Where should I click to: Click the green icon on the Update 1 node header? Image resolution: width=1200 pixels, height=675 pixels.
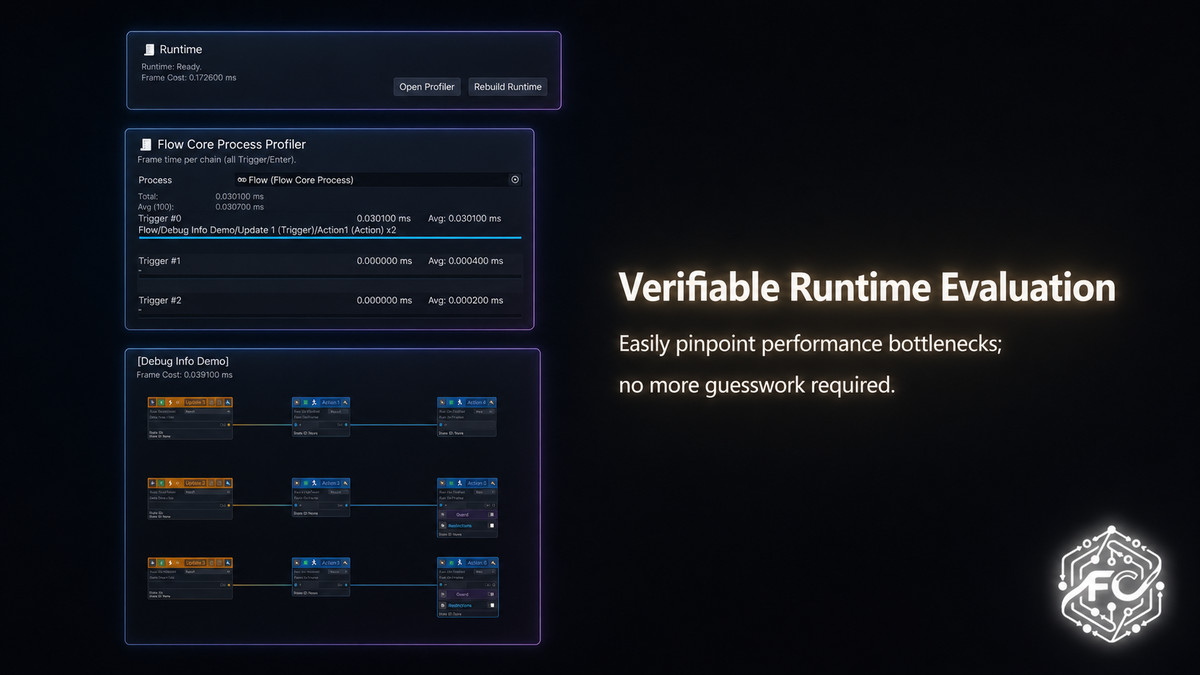pos(161,402)
